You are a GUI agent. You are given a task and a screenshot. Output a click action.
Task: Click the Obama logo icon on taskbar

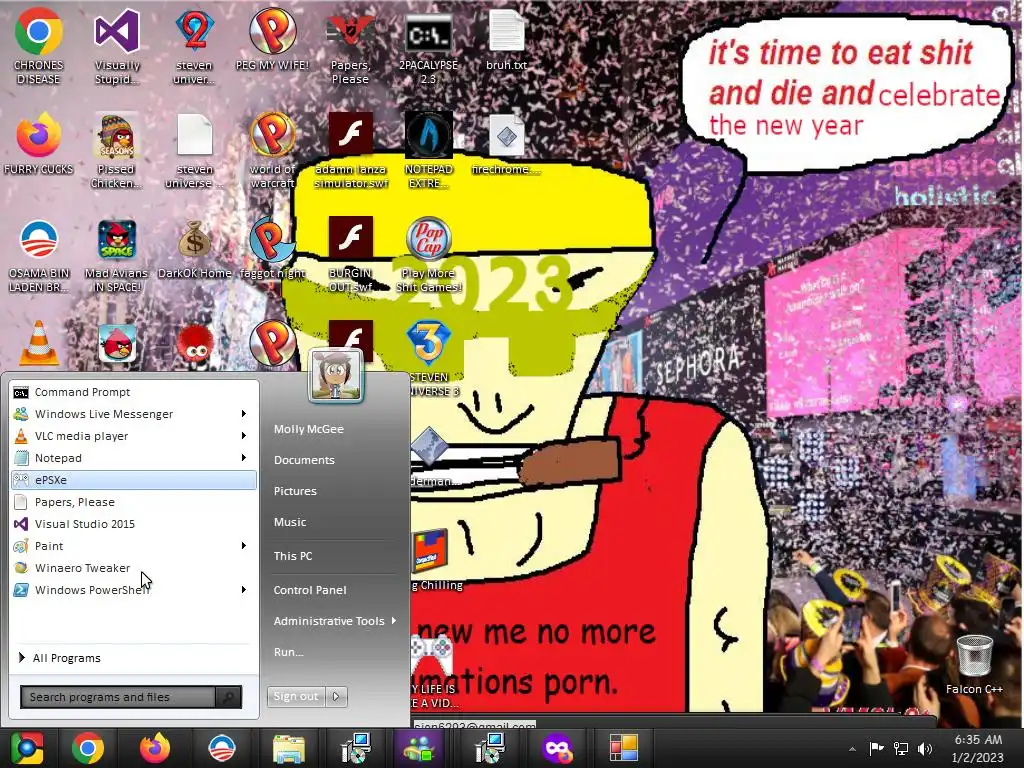[221, 748]
